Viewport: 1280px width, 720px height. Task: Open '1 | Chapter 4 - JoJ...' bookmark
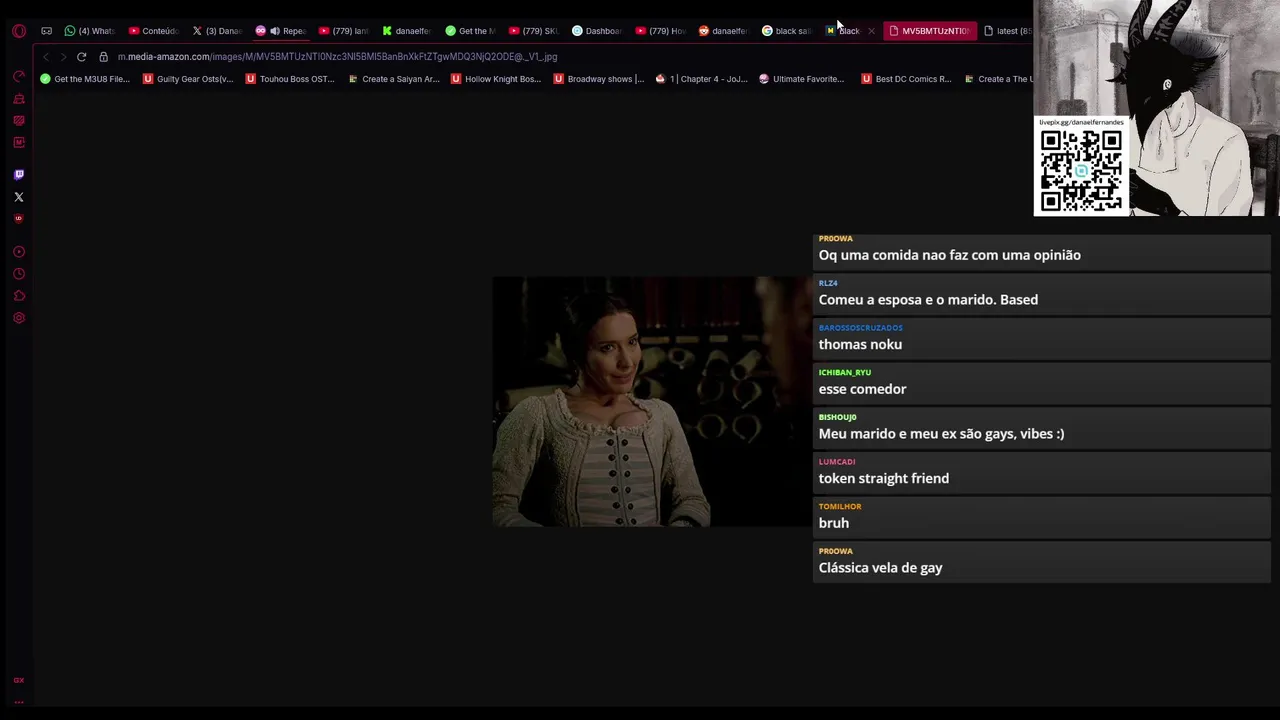click(701, 79)
